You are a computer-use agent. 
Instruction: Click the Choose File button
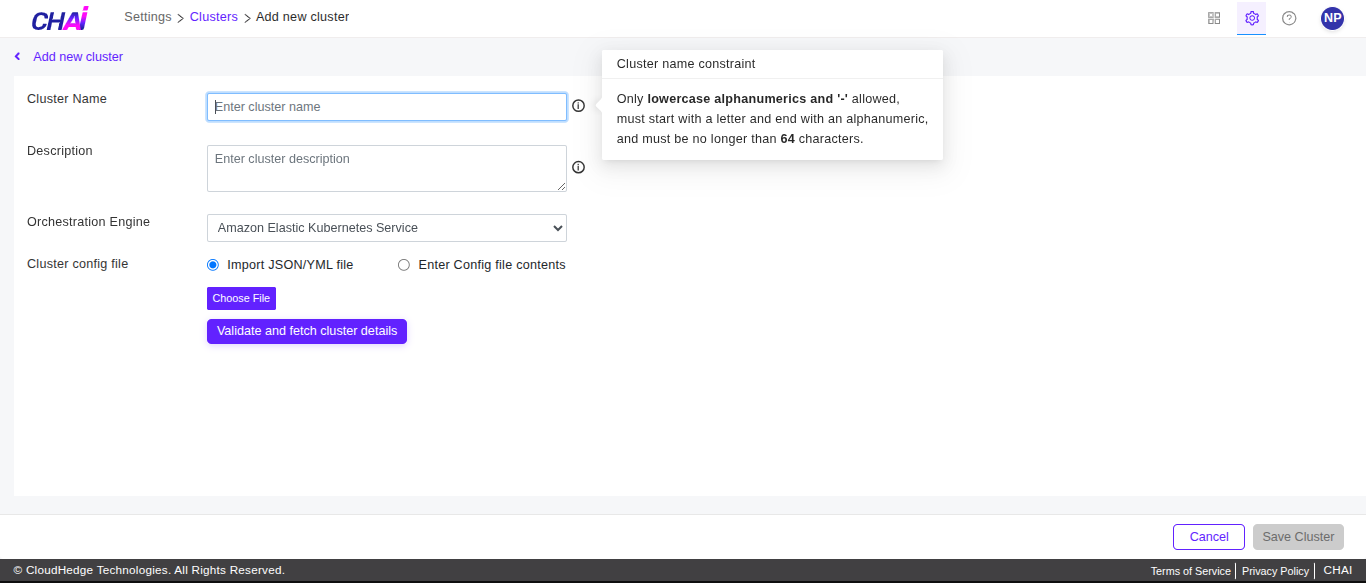pos(241,298)
